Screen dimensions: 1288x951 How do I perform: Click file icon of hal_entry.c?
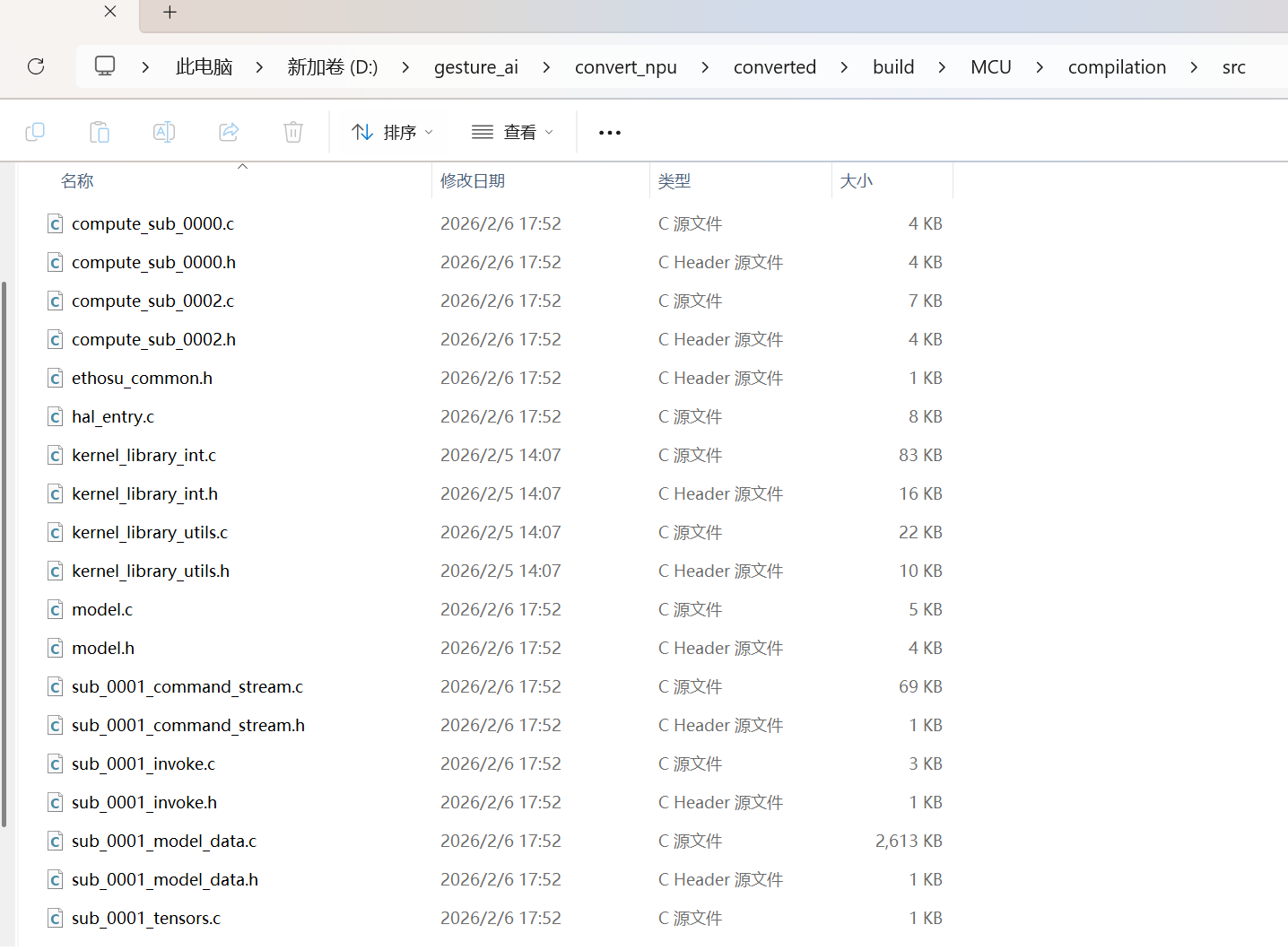point(56,416)
